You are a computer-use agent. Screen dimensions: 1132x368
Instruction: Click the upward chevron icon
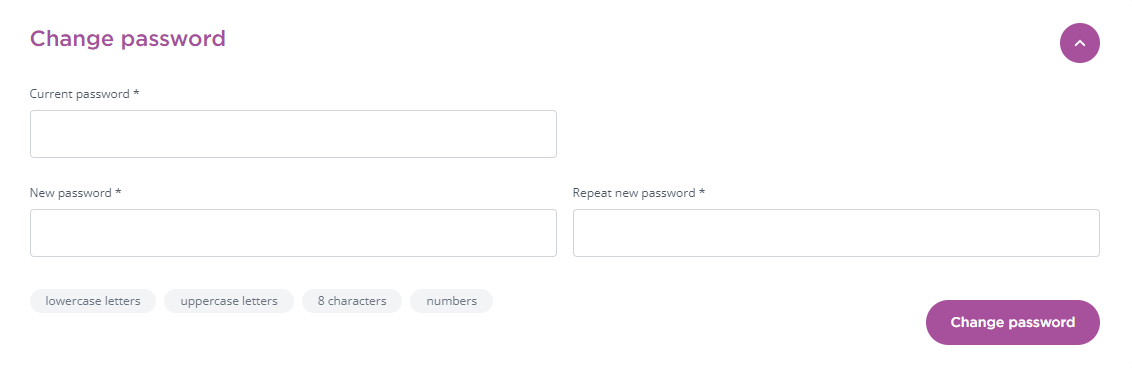click(1079, 43)
